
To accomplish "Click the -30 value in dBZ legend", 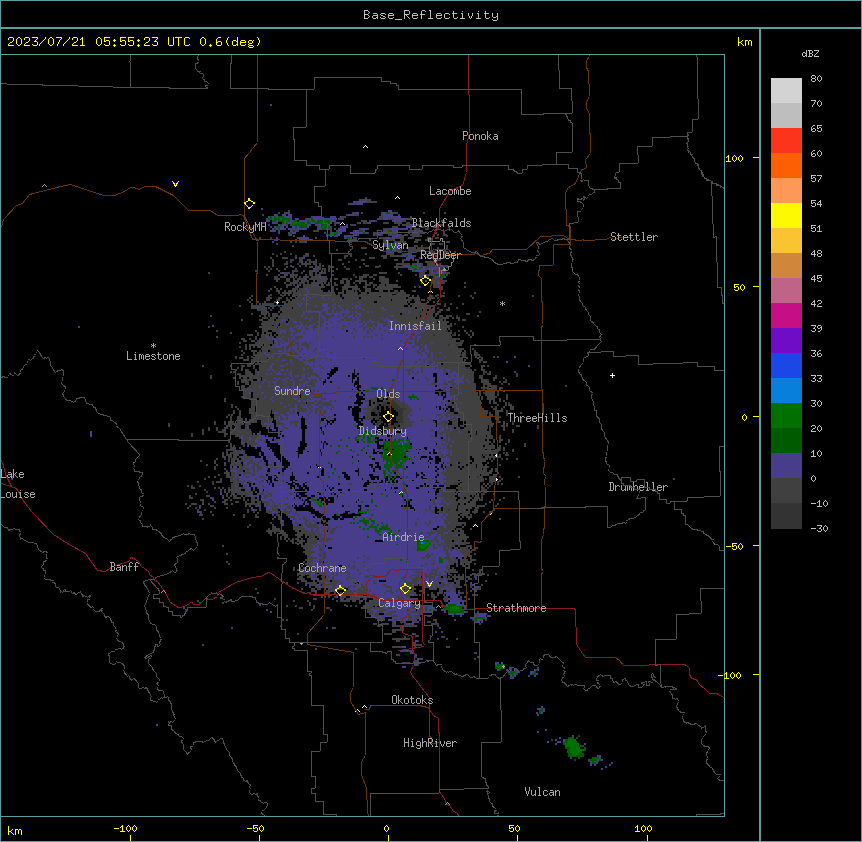I will coord(819,528).
